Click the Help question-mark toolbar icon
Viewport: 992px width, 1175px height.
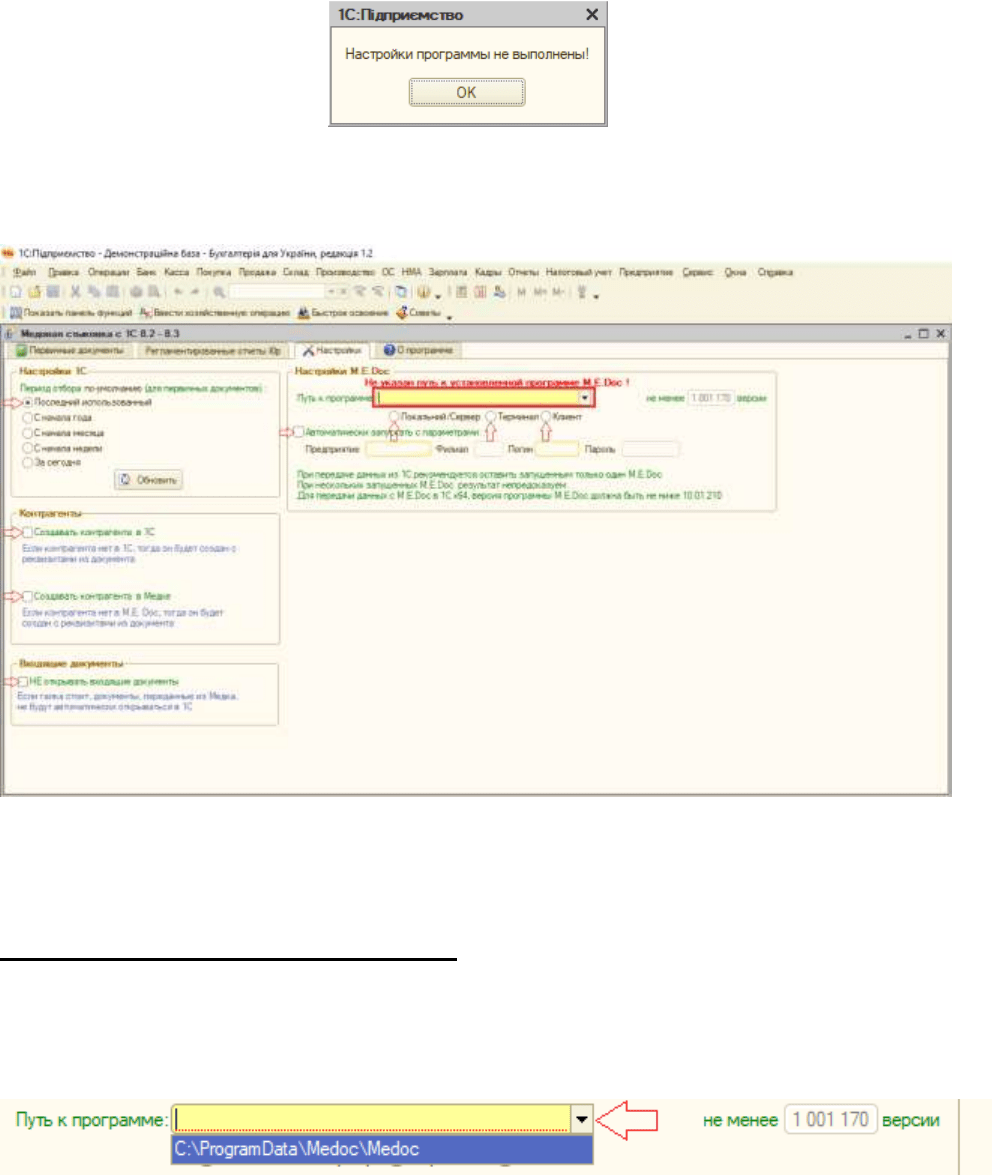(x=423, y=292)
